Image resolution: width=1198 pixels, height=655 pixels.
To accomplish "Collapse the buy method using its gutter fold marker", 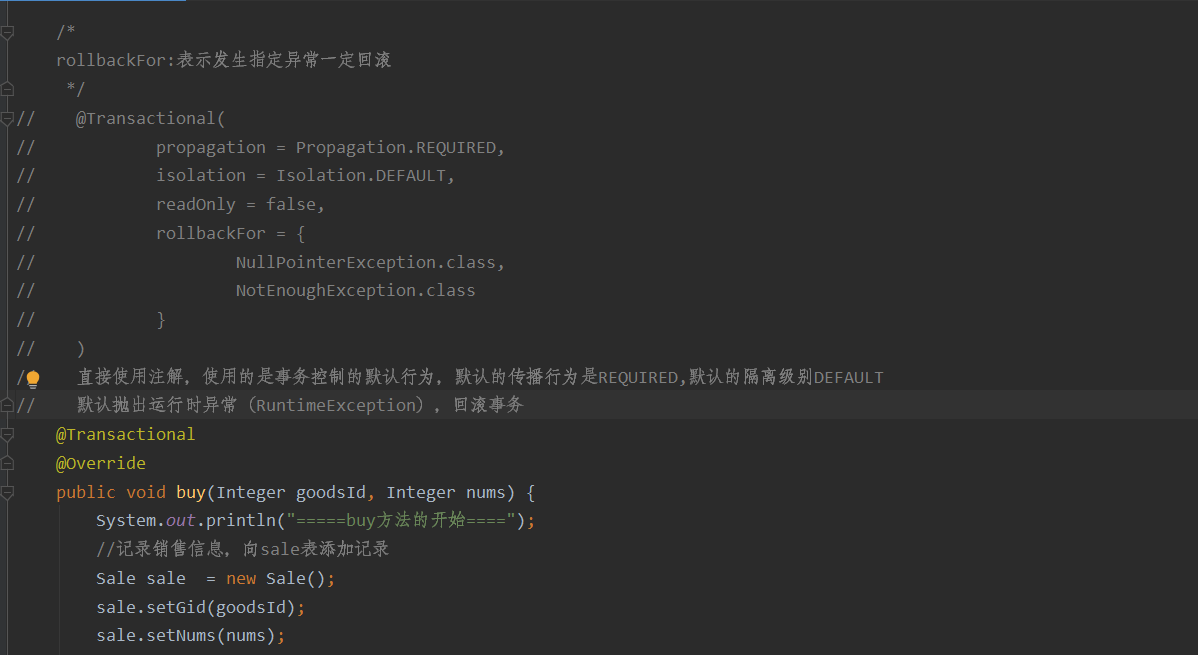I will [x=8, y=493].
